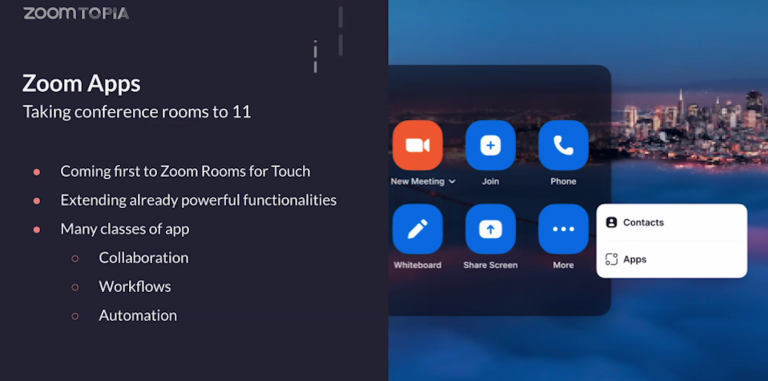Screen dimensions: 768x381
Task: Click the Whiteboard label under the icon
Action: 417,265
